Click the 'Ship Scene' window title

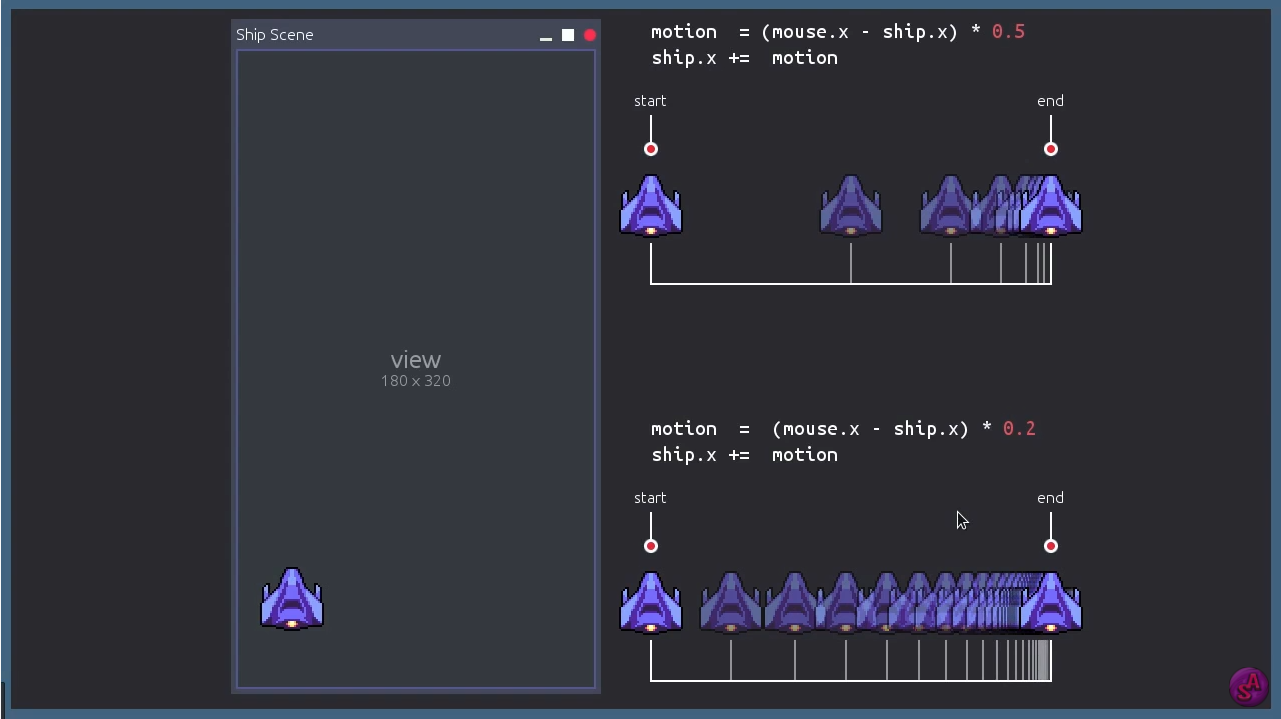[x=275, y=35]
